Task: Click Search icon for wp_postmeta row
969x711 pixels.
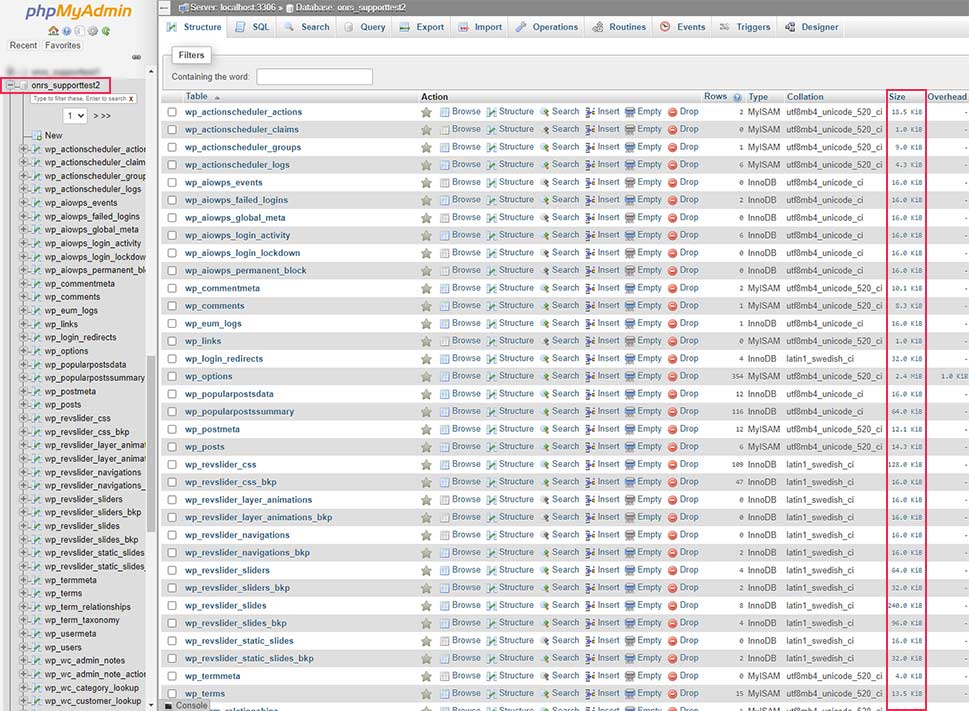Action: [544, 429]
